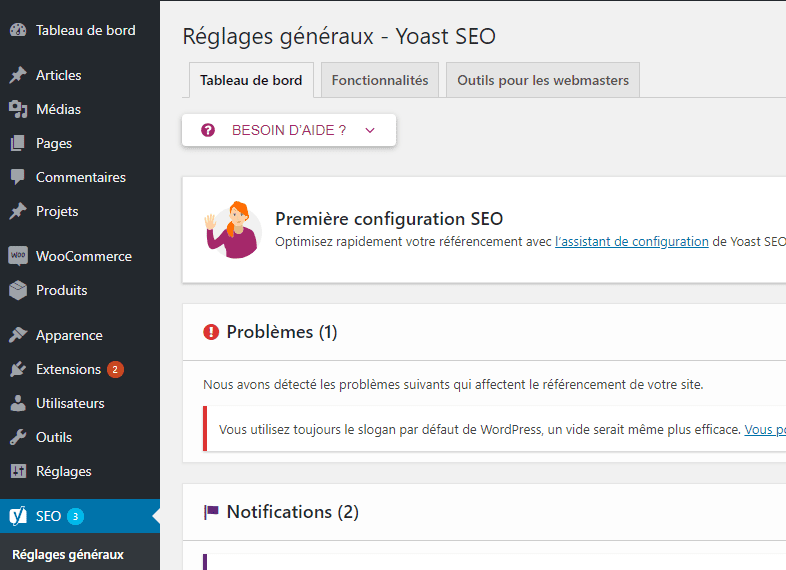Click the Yoast SEO logo icon
The image size is (786, 570).
[x=18, y=516]
